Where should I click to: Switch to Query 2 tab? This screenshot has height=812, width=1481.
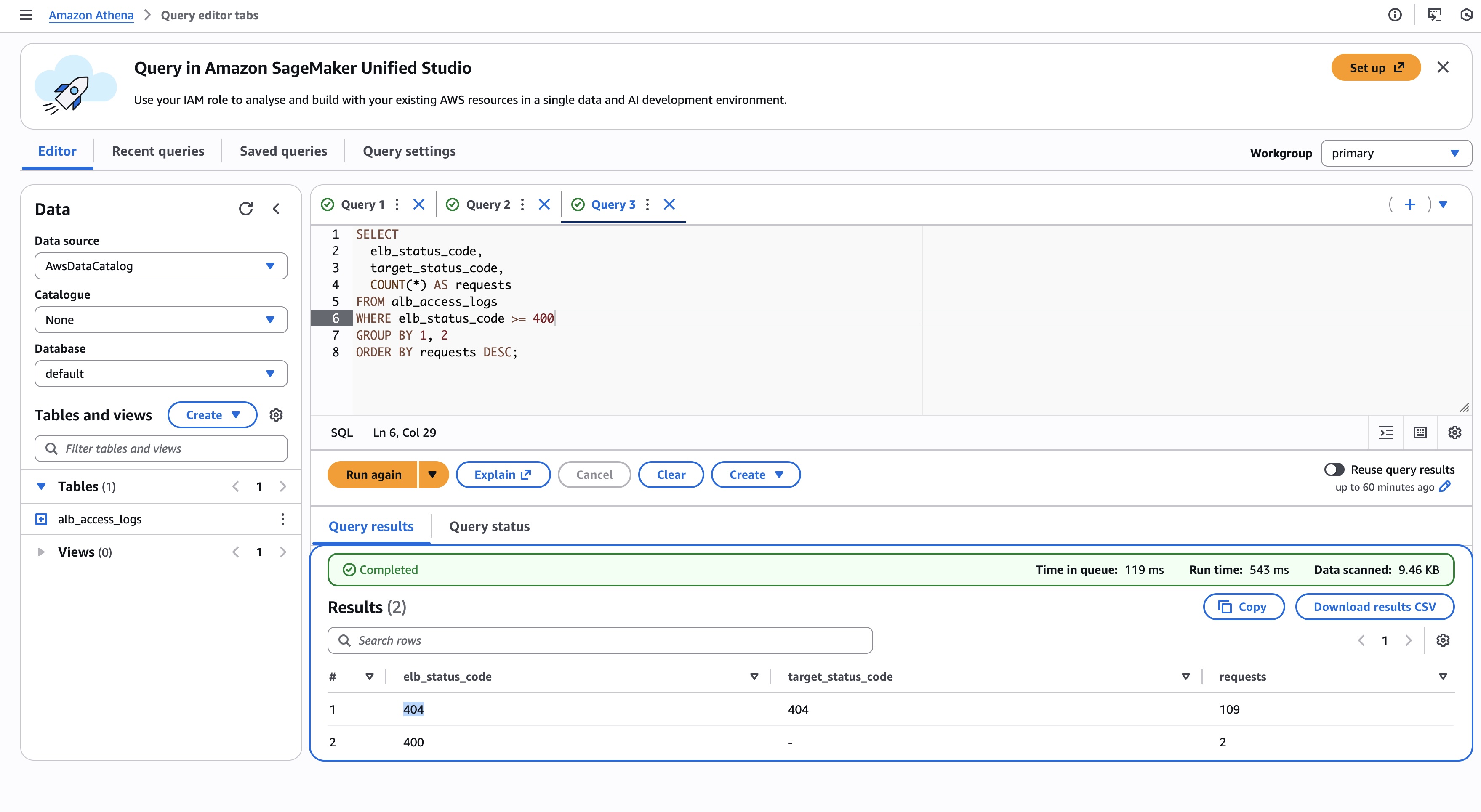pos(487,204)
